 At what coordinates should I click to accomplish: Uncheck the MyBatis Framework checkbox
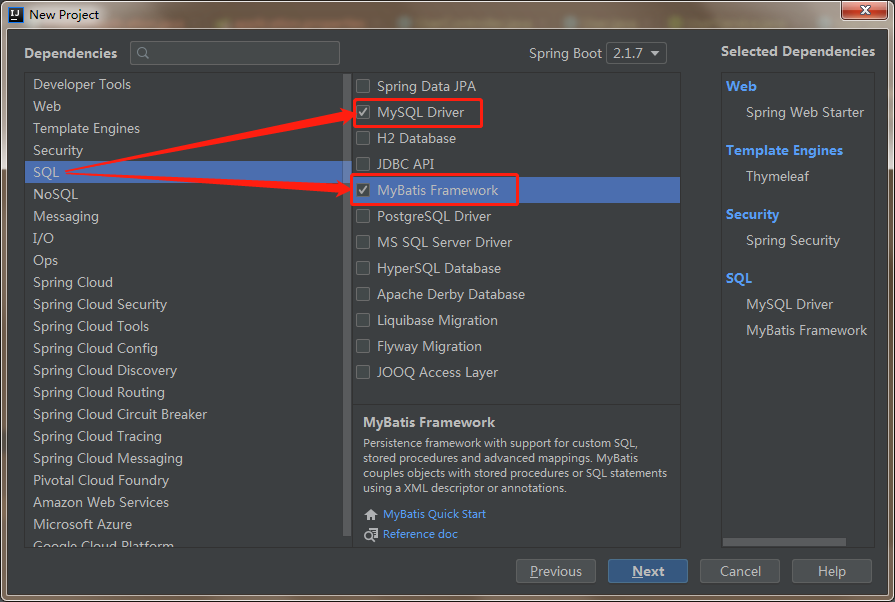tap(363, 190)
